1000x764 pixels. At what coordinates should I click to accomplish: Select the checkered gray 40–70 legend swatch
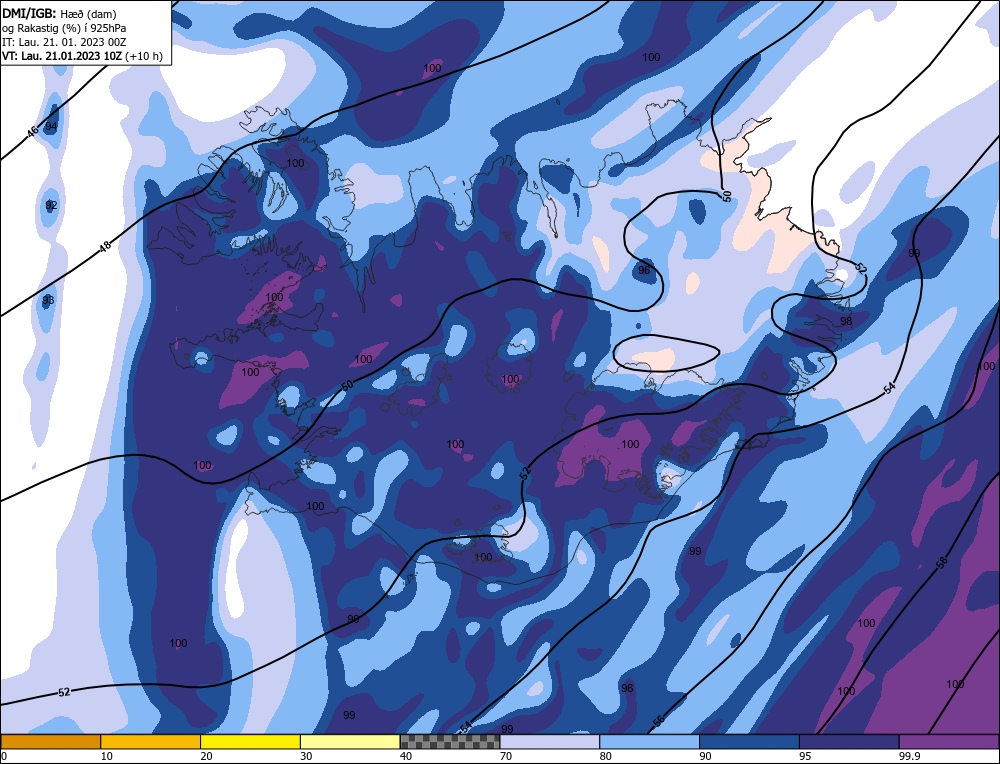450,741
